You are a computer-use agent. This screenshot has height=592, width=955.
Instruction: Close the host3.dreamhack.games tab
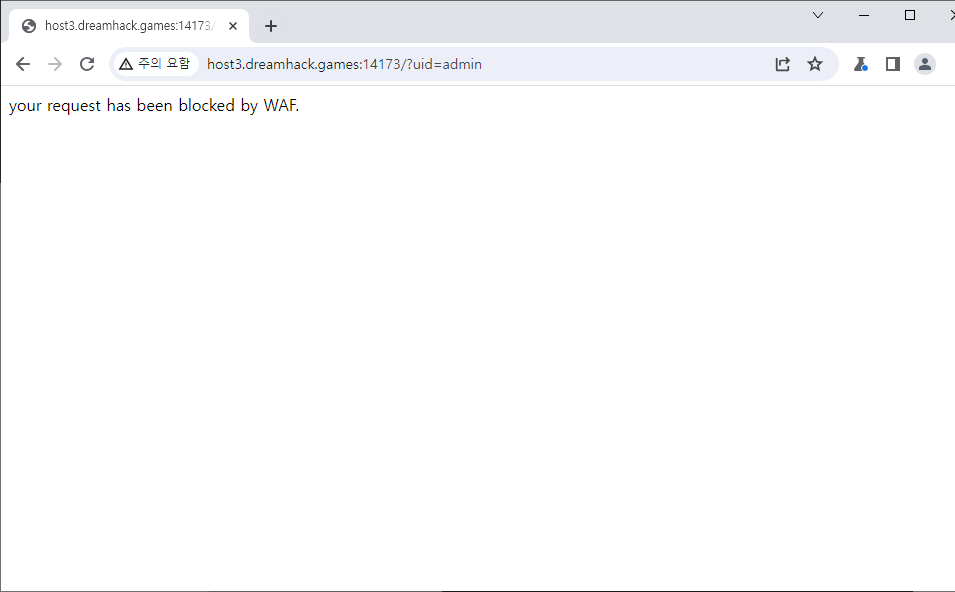[233, 26]
